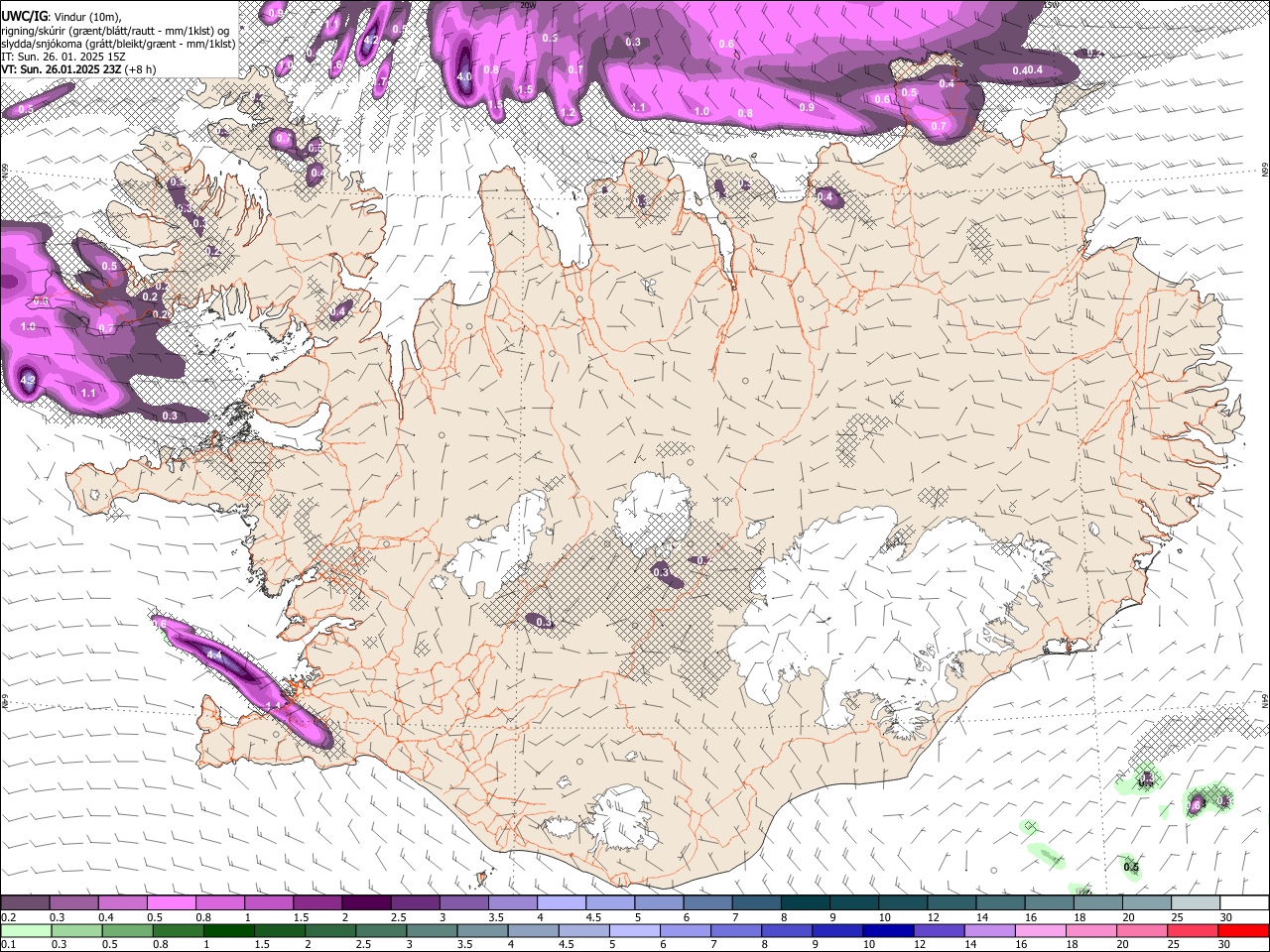Screen dimensions: 1270x952
Task: Click the upper scale swatch between 14 and 16
Action: click(1000, 902)
